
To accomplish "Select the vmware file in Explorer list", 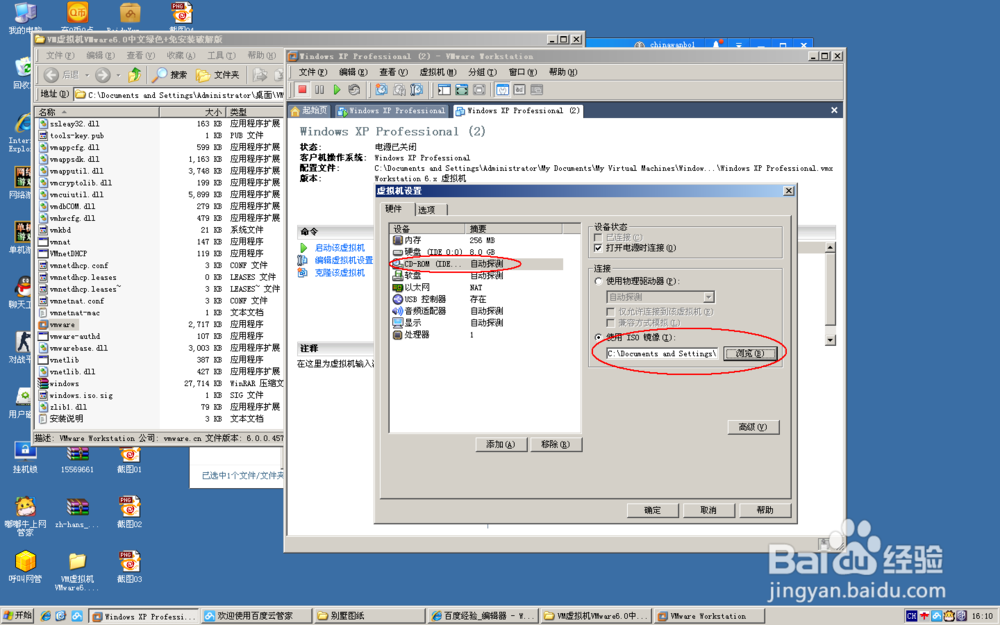I will click(x=62, y=325).
